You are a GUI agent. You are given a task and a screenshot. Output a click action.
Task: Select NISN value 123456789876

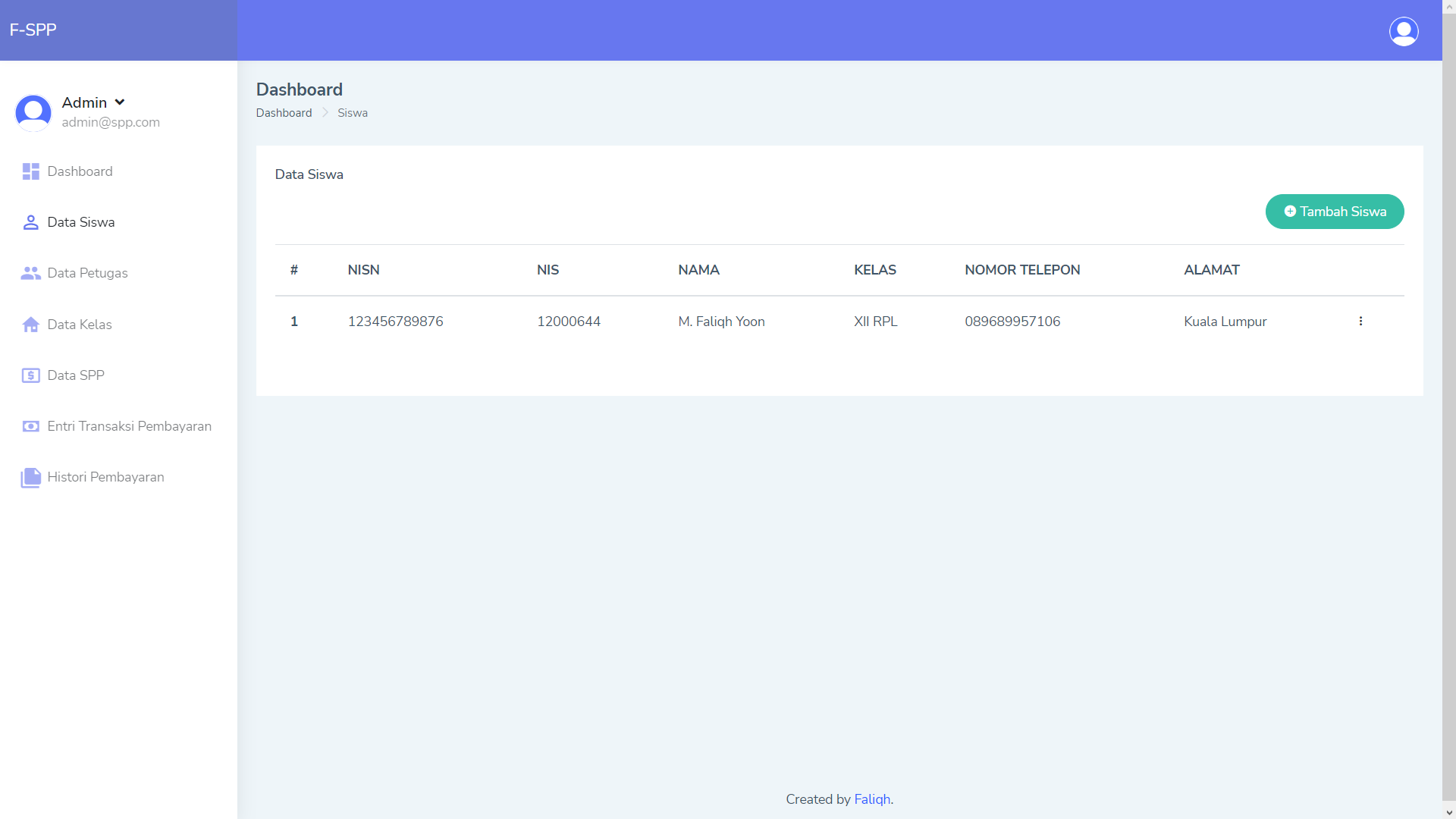point(395,322)
